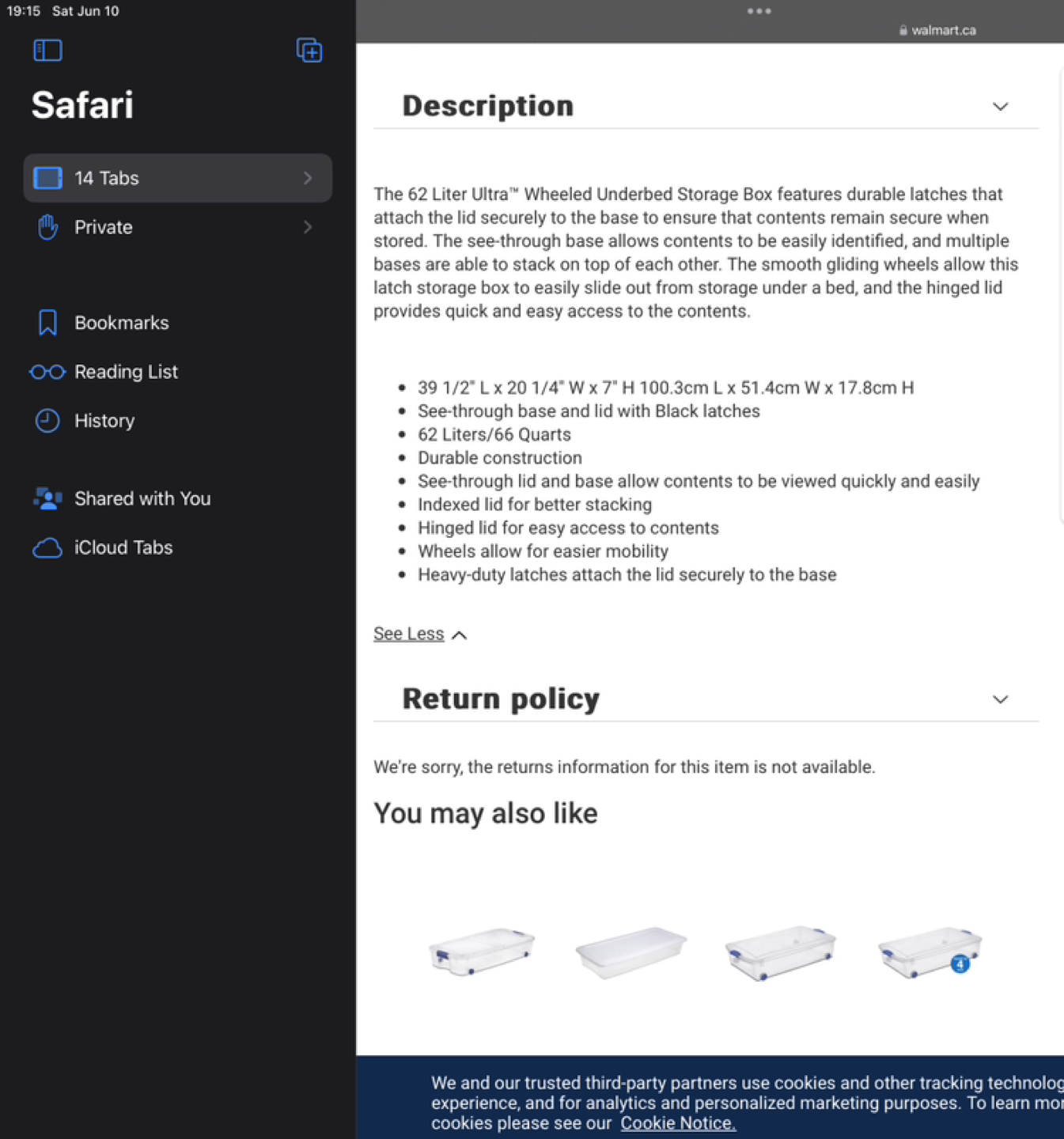Screen dimensions: 1064x1139
Task: Click the Shared with You people icon
Action: [x=47, y=498]
